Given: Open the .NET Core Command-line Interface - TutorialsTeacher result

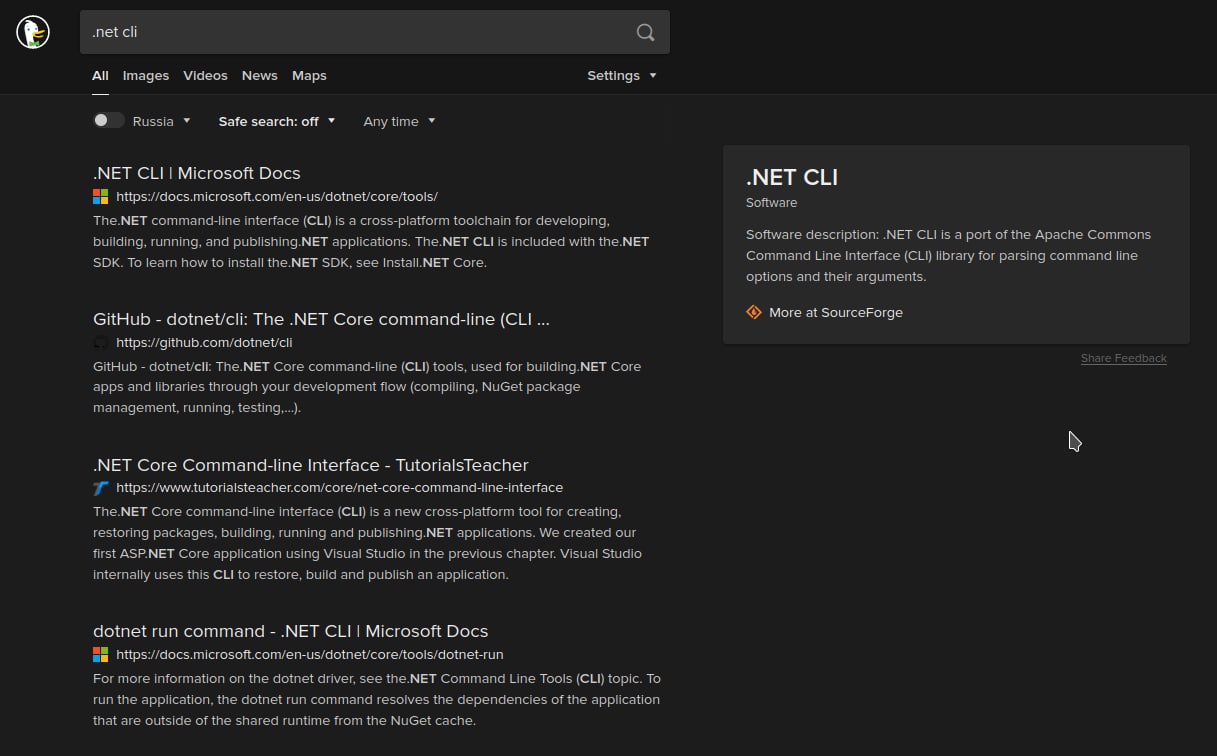Looking at the screenshot, I should pos(311,465).
